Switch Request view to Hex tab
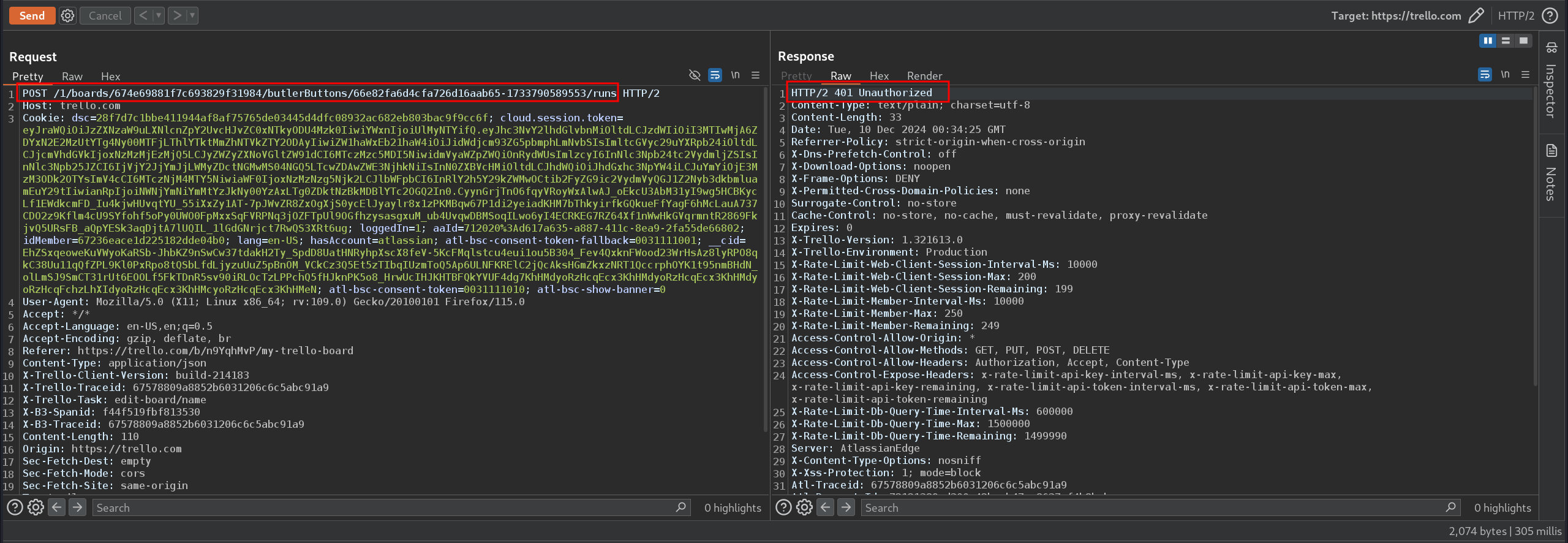Image resolution: width=1568 pixels, height=543 pixels. pyautogui.click(x=111, y=77)
